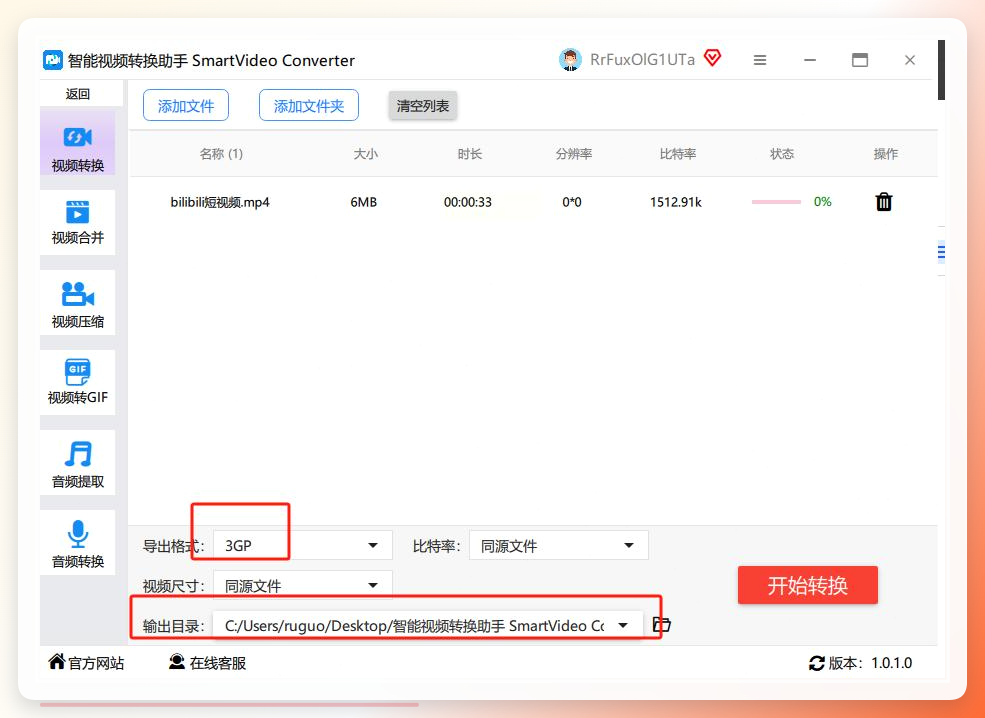Click the 0*0 resolution cell
Screen dimensions: 985x718
572,202
